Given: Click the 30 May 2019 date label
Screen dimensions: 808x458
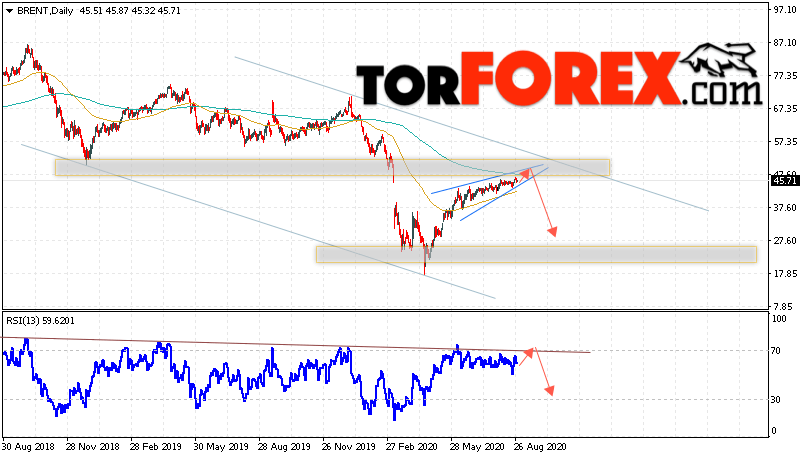Looking at the screenshot, I should pos(220,447).
